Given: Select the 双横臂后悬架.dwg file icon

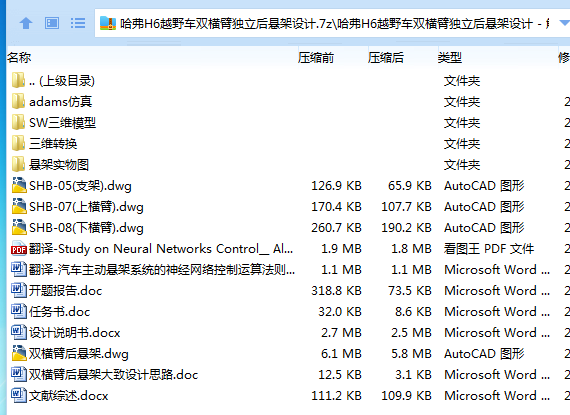Looking at the screenshot, I should (x=19, y=354).
